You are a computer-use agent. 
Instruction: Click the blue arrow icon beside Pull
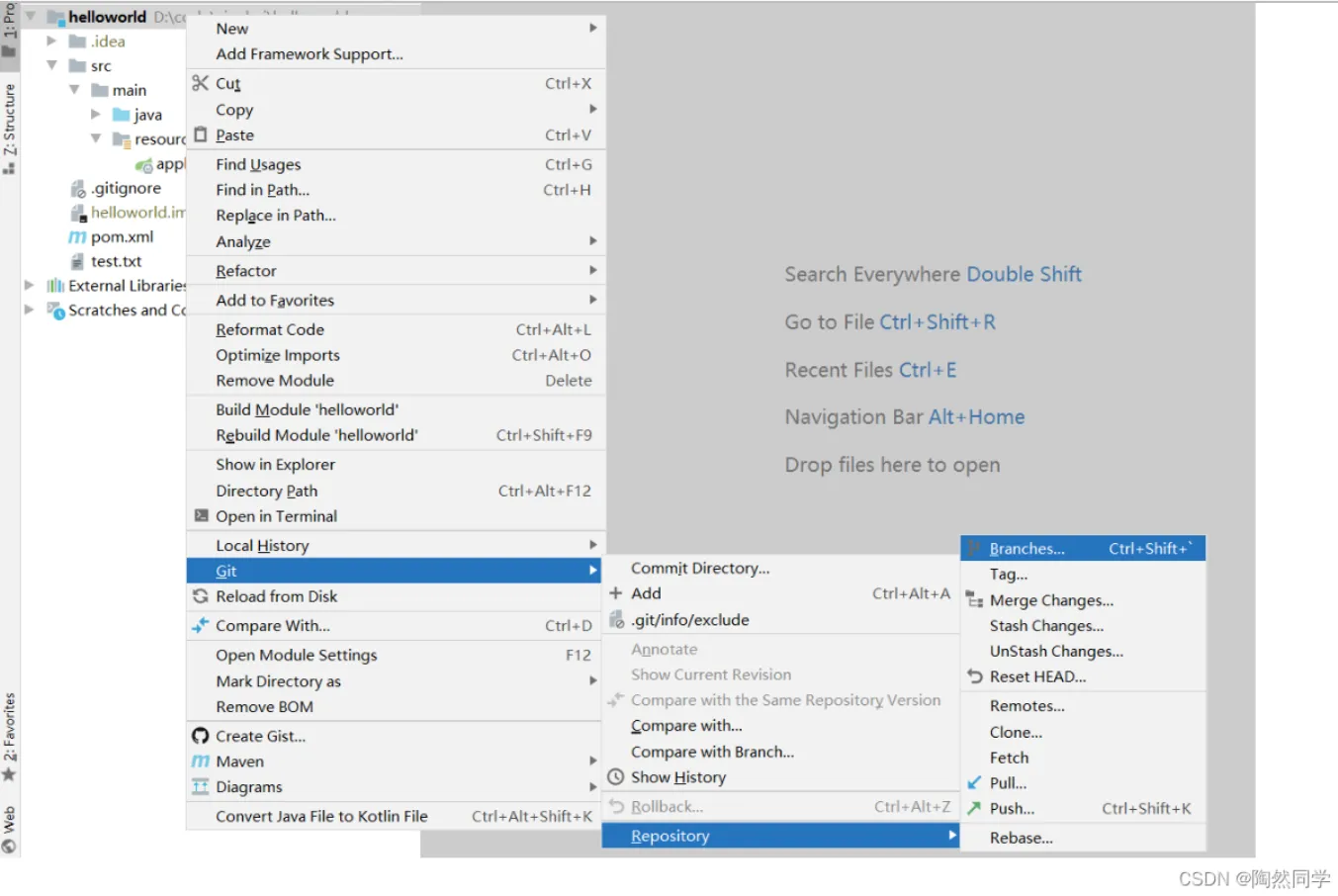(974, 782)
